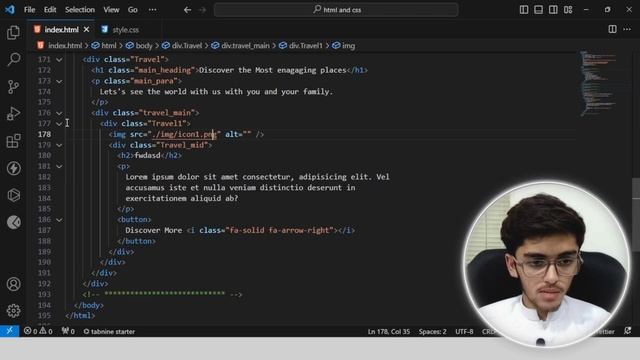Click the tabnine starter status item
Viewport: 640px width, 360px height.
109,331
